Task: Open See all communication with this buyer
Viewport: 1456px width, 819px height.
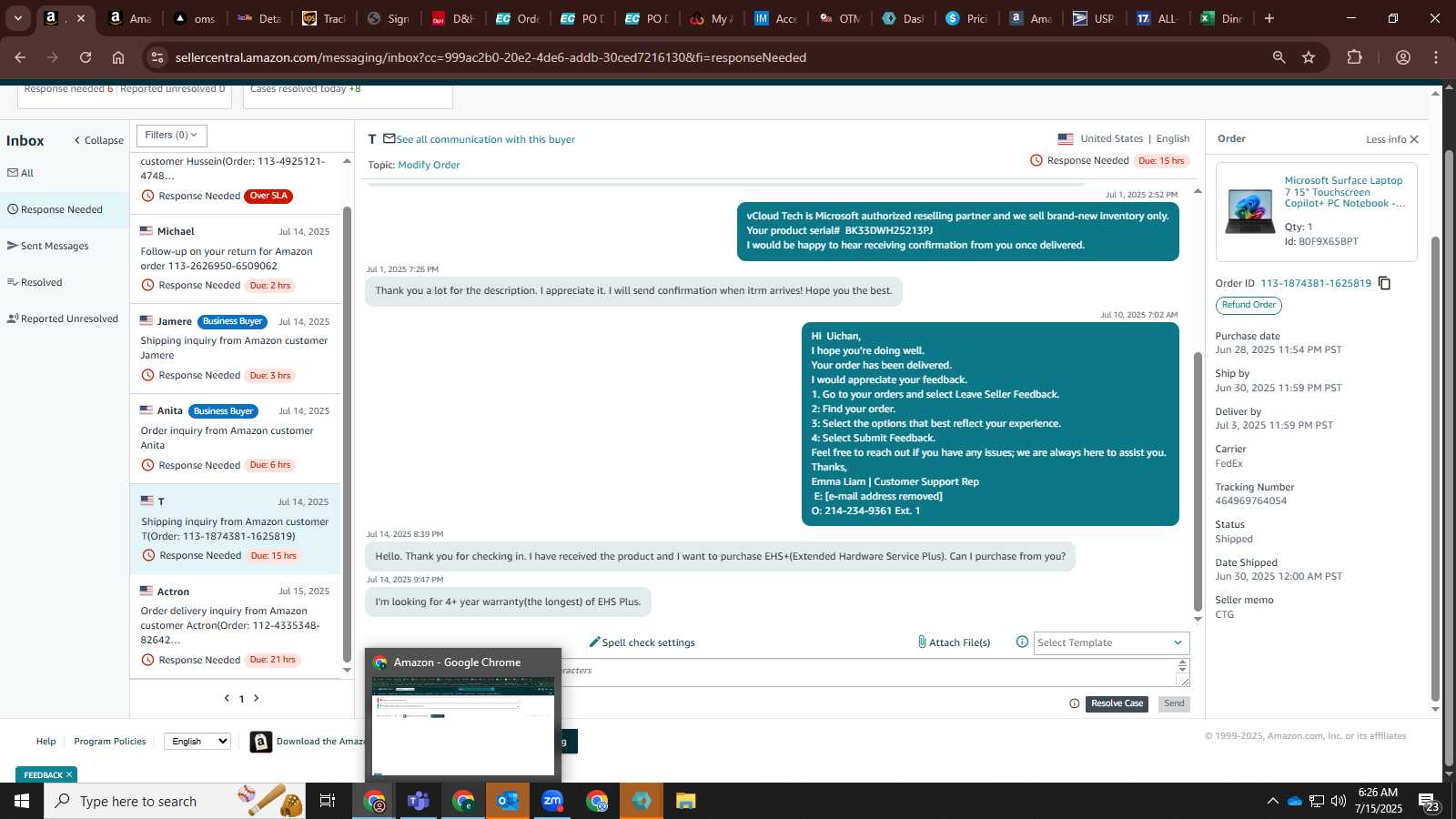Action: (485, 139)
